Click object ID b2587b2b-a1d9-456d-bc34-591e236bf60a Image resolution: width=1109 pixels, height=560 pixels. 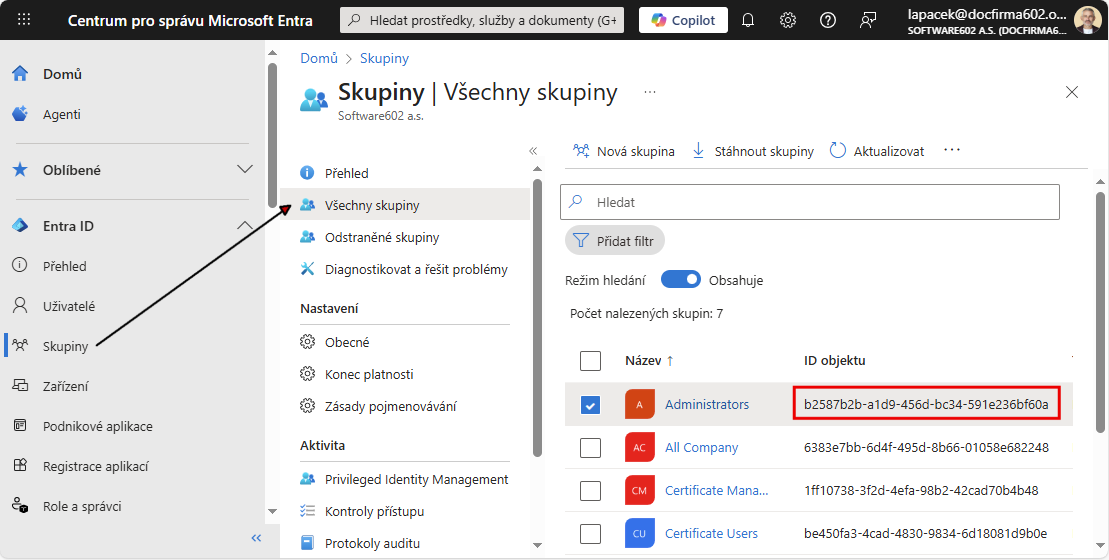[926, 404]
